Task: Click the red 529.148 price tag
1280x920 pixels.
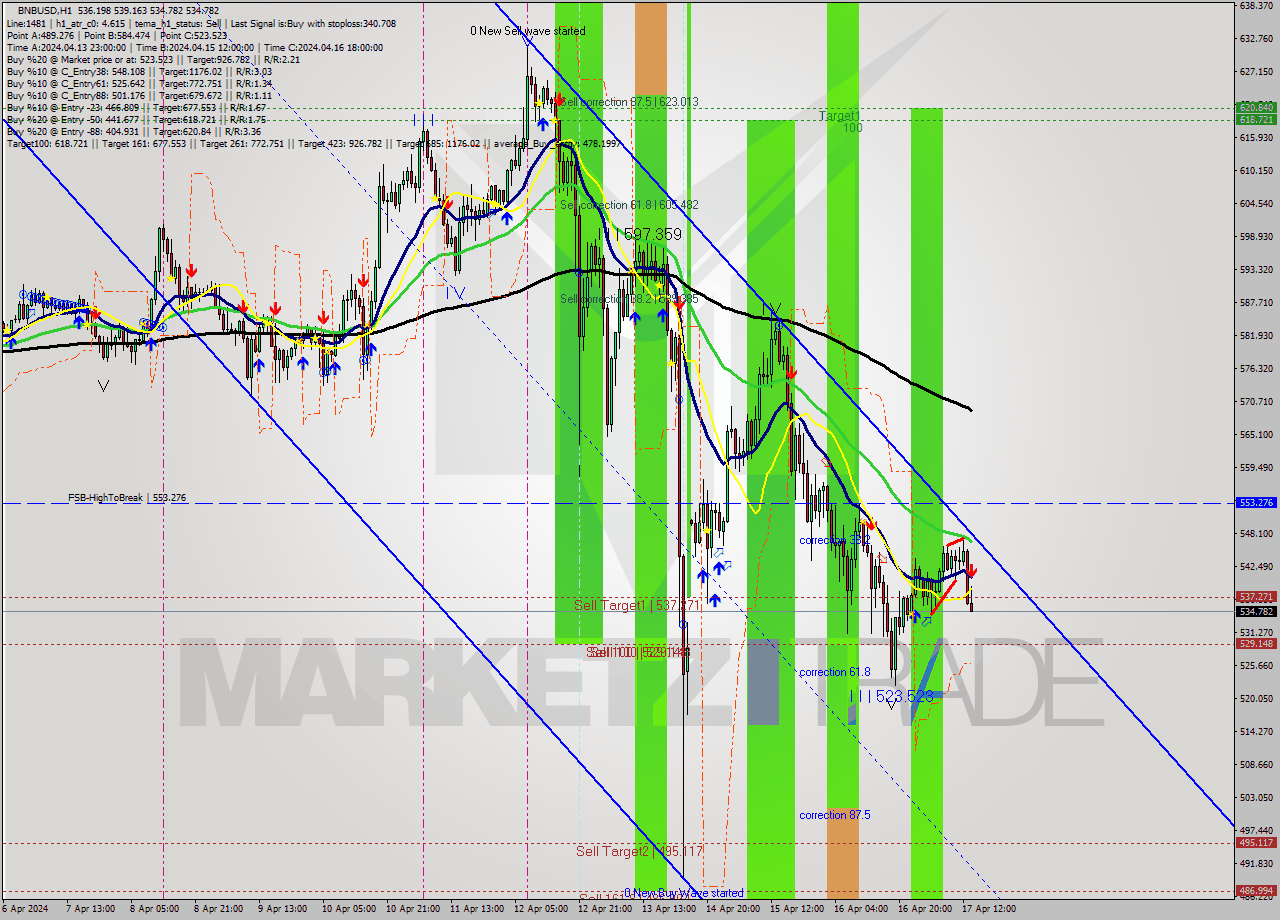Action: pos(1256,644)
